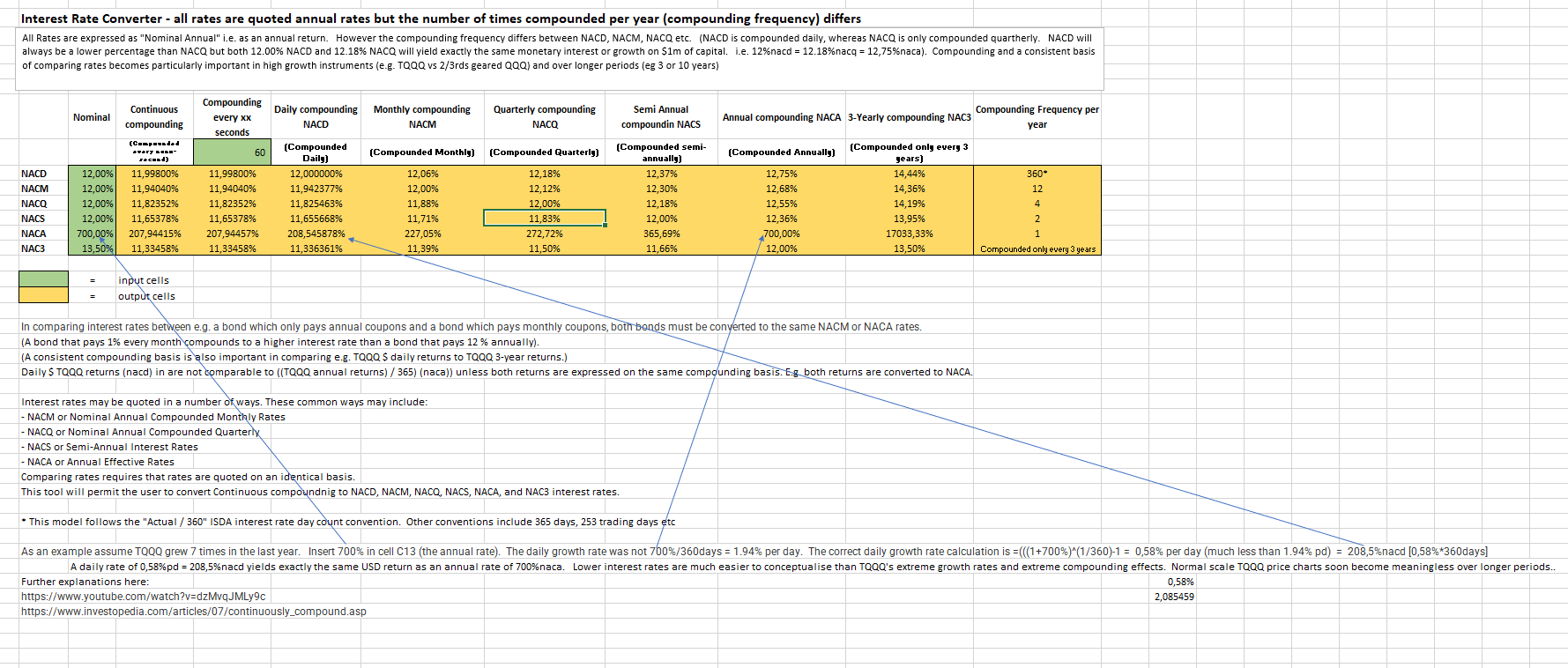Click the 'Compounding Frequency per year' header
Viewport: 1568px width, 668px height.
click(x=1037, y=117)
